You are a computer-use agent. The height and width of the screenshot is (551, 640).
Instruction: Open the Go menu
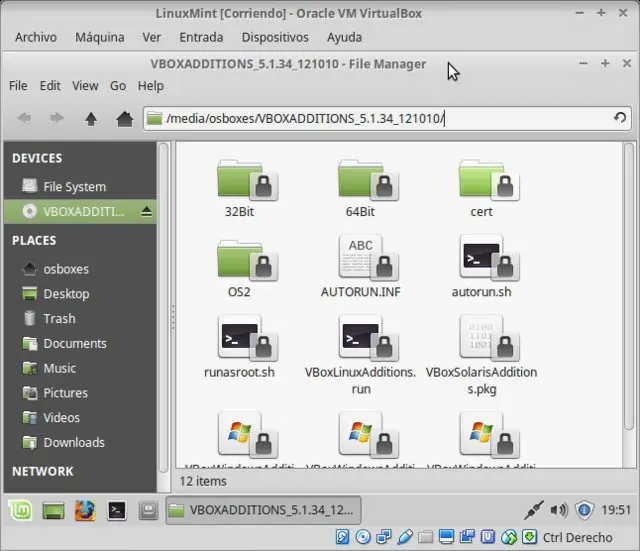point(118,86)
